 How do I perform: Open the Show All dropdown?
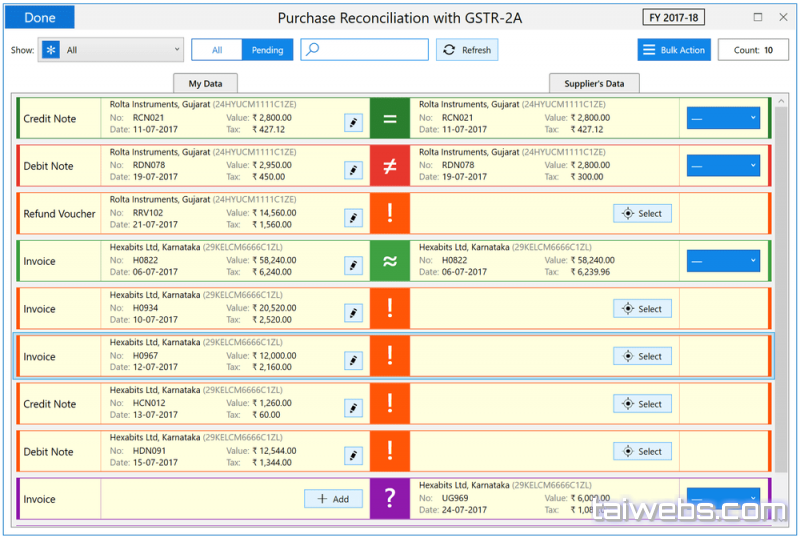[x=111, y=50]
